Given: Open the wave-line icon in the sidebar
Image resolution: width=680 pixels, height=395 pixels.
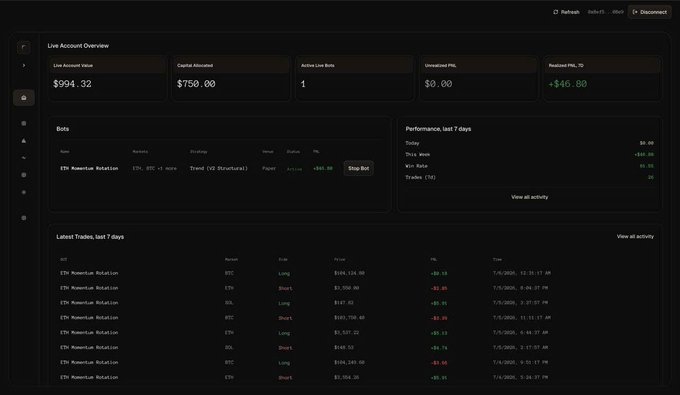Looking at the screenshot, I should pos(24,158).
